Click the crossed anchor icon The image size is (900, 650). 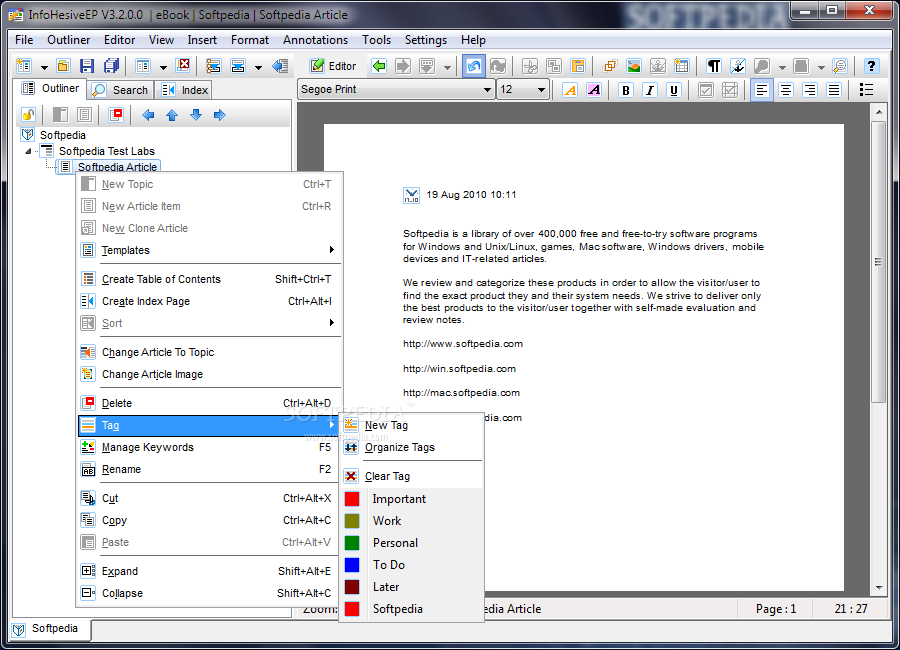738,66
